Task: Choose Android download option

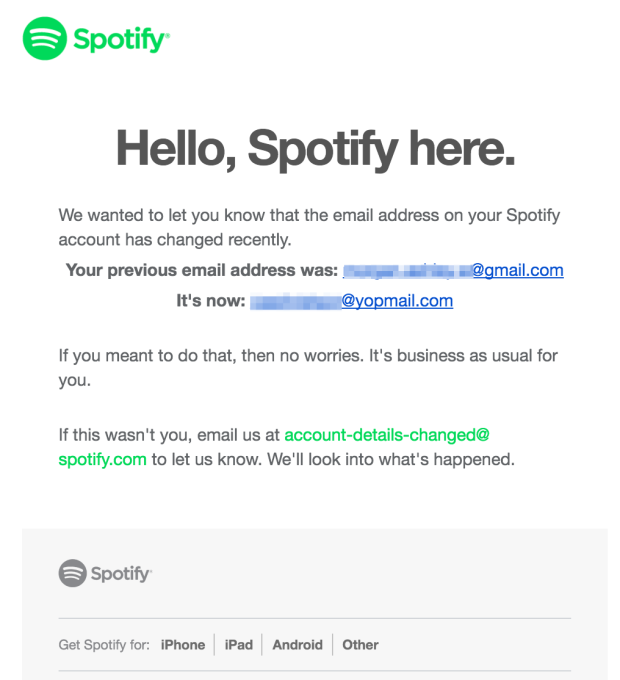Action: 297,645
